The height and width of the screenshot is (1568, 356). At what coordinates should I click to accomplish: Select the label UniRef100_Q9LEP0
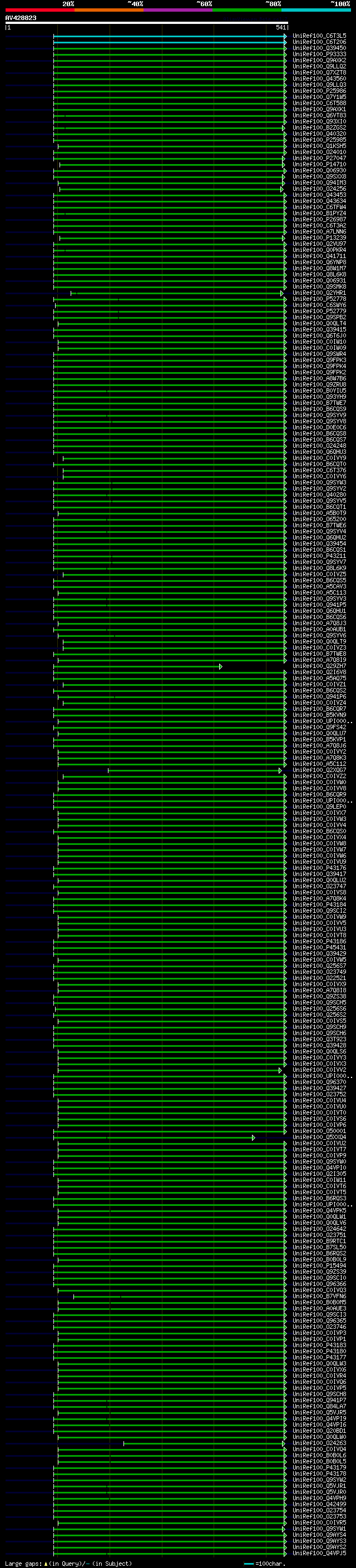tap(319, 807)
